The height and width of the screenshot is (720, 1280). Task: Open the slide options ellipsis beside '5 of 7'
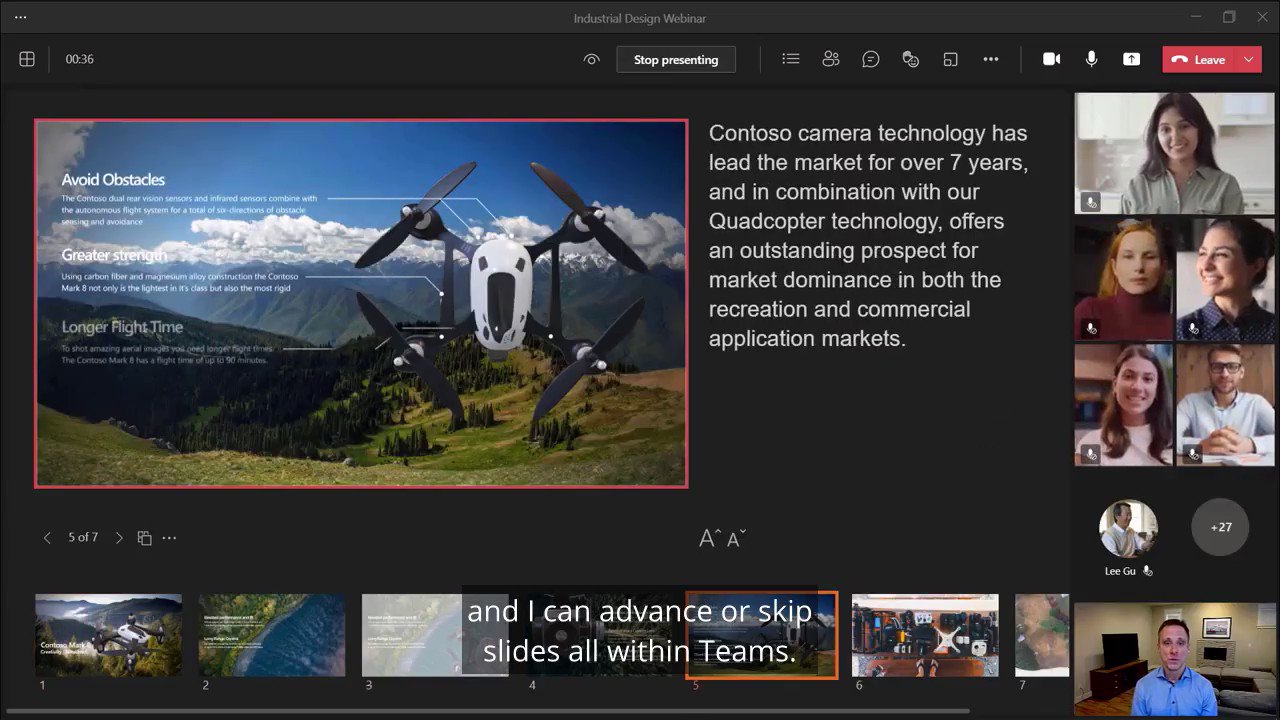click(169, 538)
